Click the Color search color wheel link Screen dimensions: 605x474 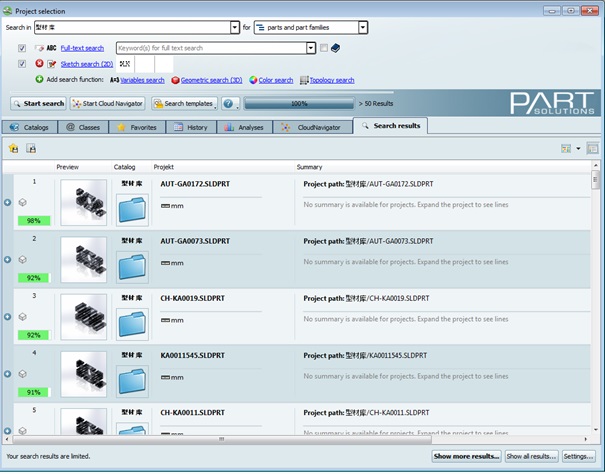point(271,80)
